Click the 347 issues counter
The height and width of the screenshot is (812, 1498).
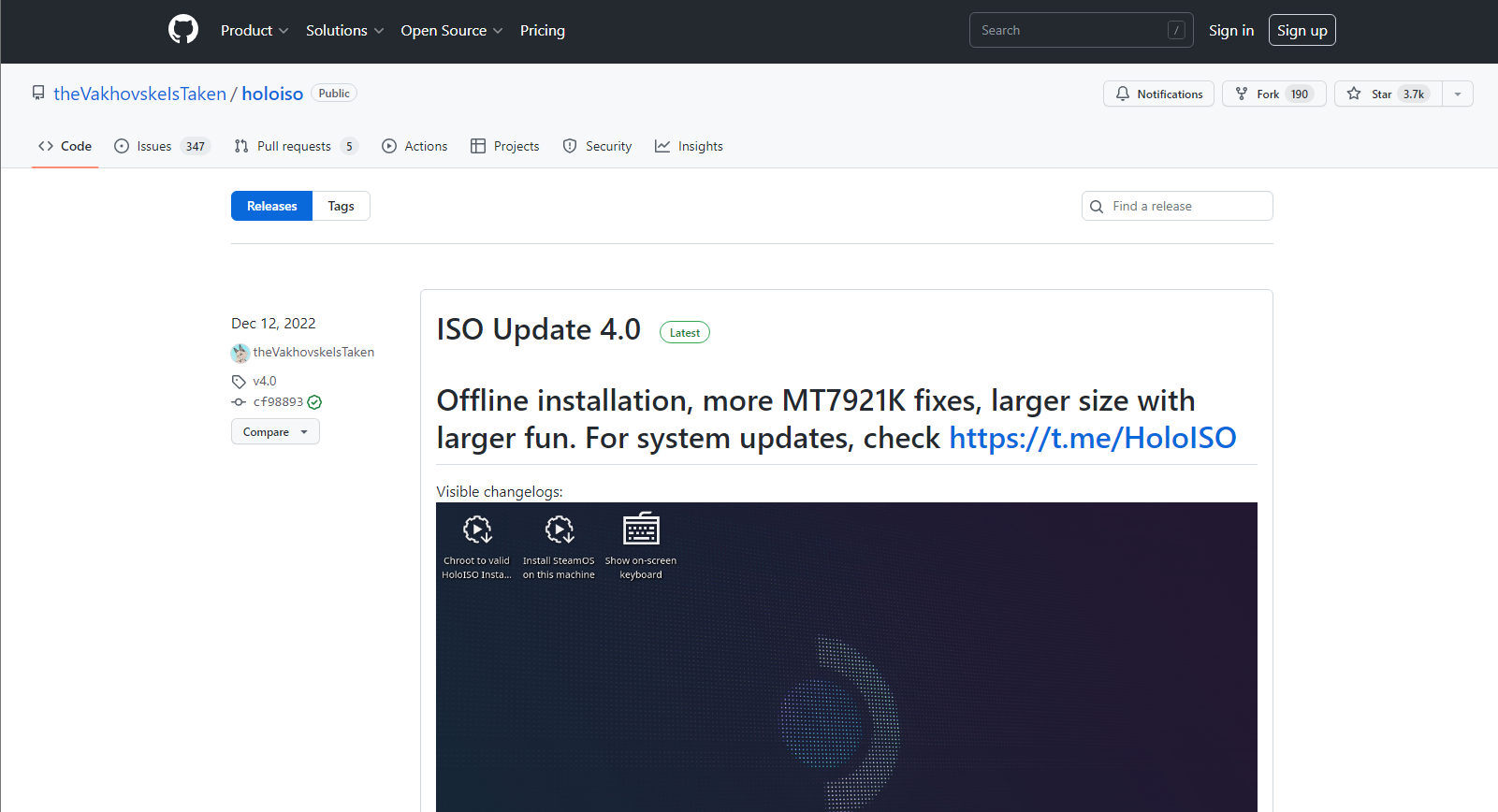tap(195, 146)
